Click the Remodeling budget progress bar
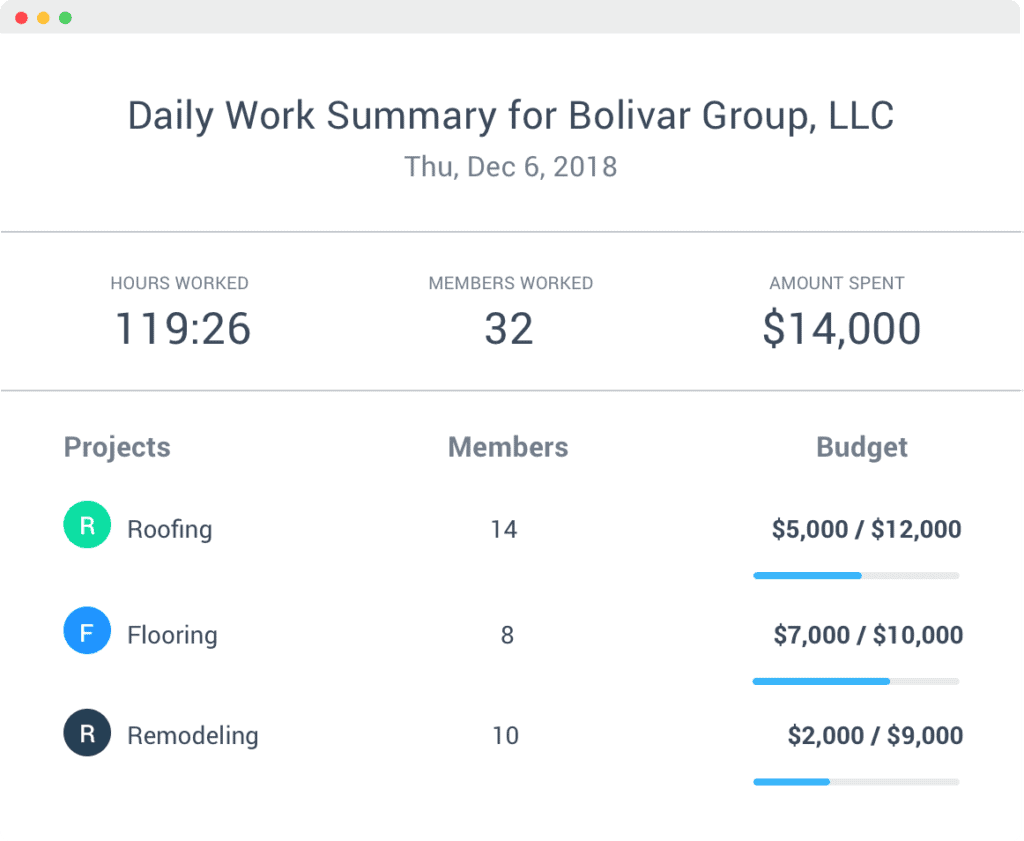 [x=856, y=782]
